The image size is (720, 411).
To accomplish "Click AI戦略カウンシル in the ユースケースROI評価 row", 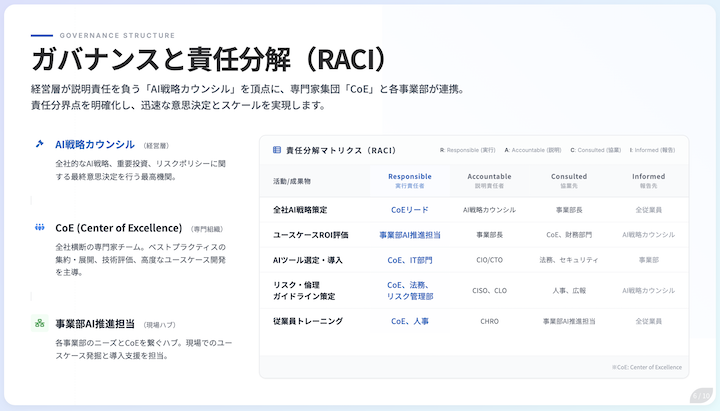I will pyautogui.click(x=648, y=235).
